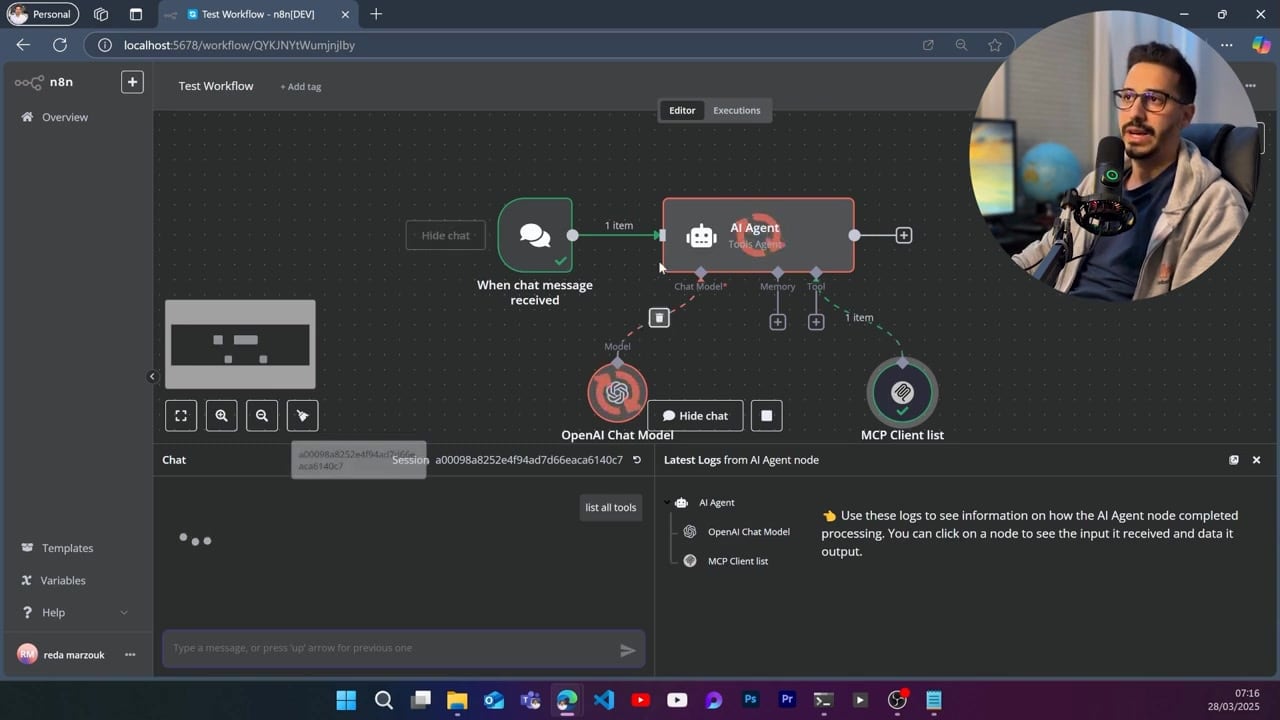Open the browser tab actions menu
The height and width of the screenshot is (720, 1280).
(136, 14)
